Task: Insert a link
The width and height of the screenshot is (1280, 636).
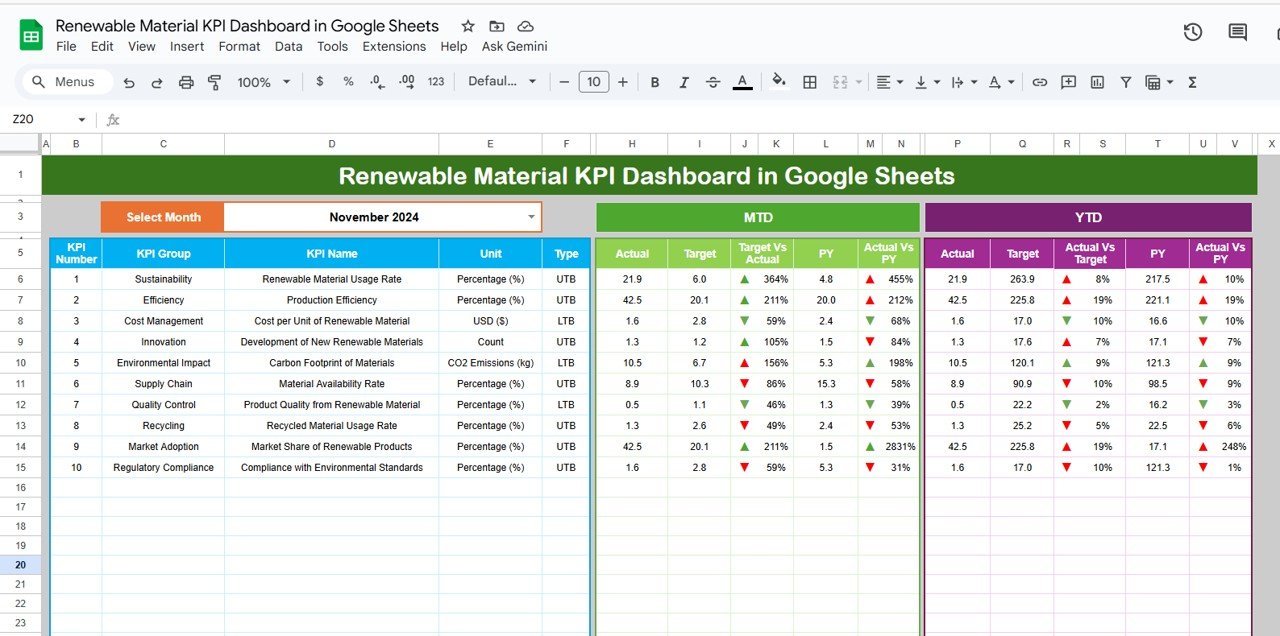Action: click(1039, 82)
